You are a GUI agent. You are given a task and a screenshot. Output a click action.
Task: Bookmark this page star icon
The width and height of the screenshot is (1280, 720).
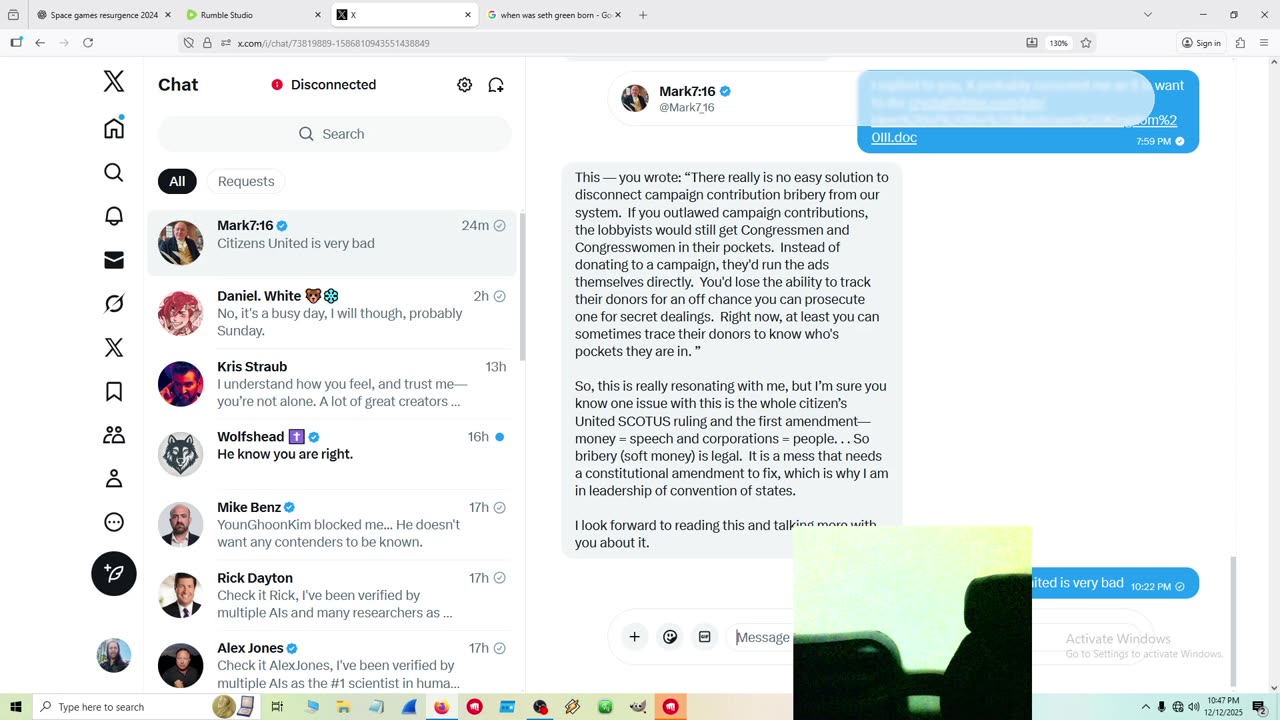click(1086, 43)
